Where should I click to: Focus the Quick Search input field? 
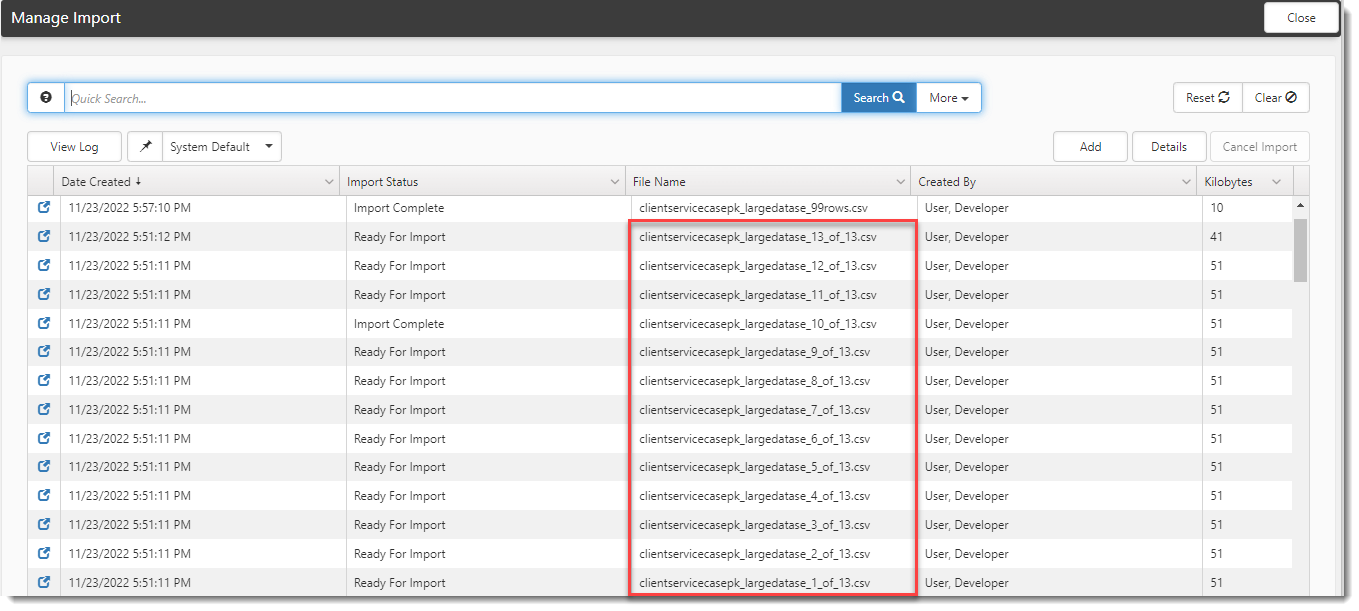coord(450,98)
